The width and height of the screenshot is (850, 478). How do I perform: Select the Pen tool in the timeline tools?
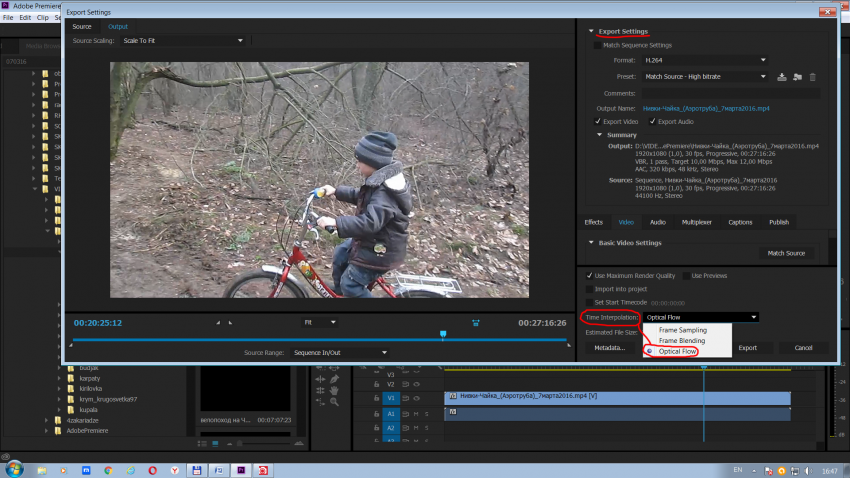pyautogui.click(x=334, y=379)
